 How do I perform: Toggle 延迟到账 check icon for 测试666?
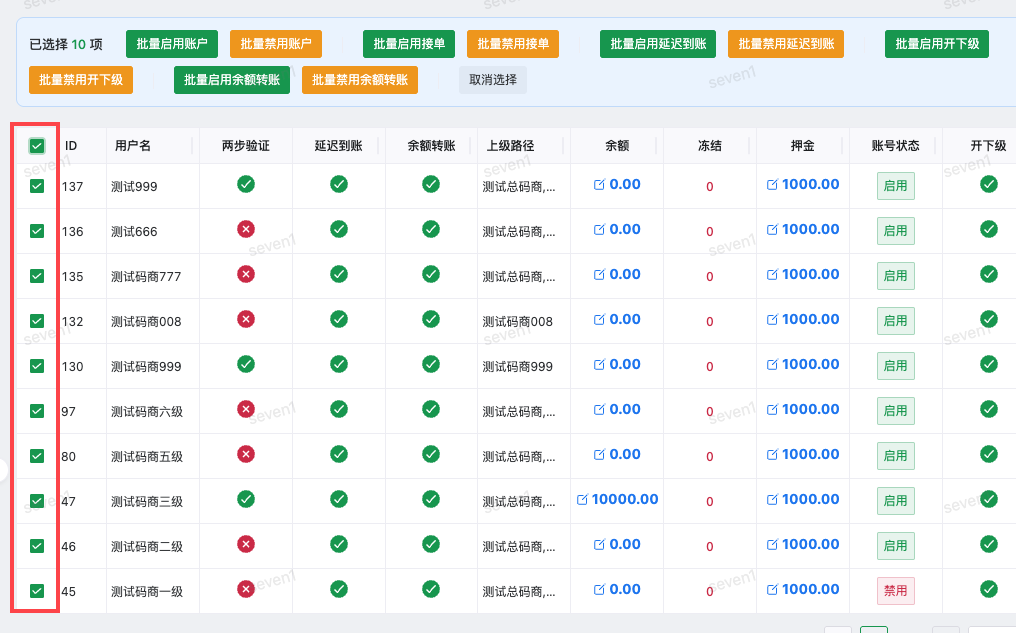tap(339, 229)
